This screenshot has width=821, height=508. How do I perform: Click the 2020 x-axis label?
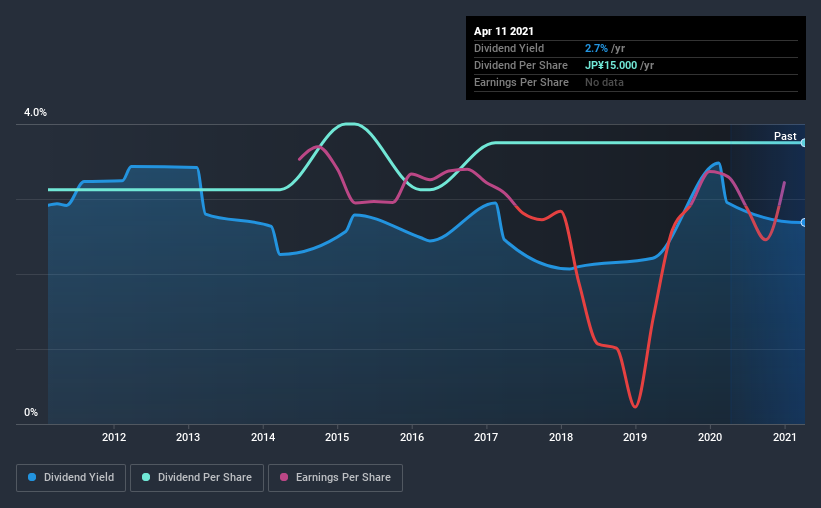[x=711, y=437]
